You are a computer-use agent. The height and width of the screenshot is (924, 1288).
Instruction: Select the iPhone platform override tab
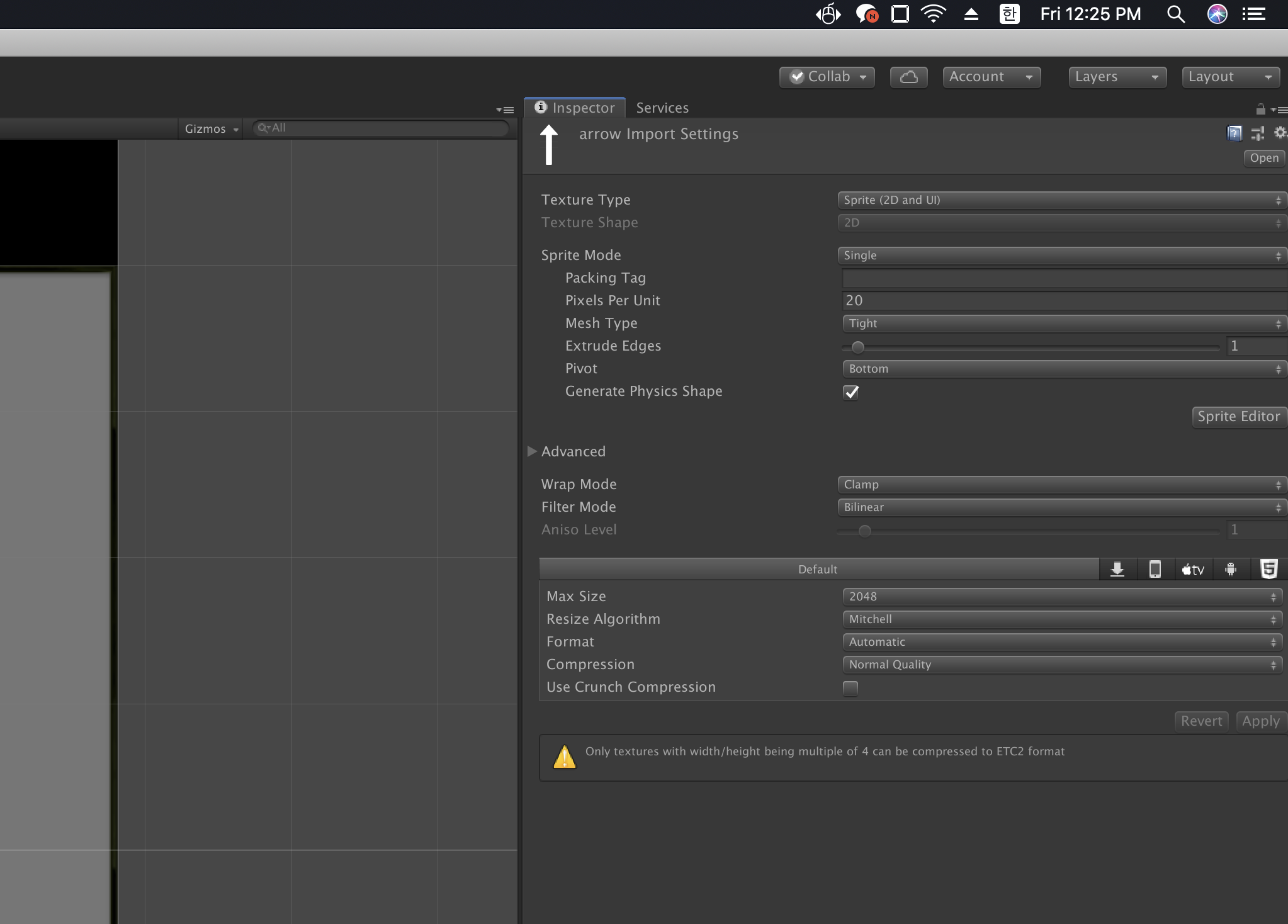(1155, 569)
